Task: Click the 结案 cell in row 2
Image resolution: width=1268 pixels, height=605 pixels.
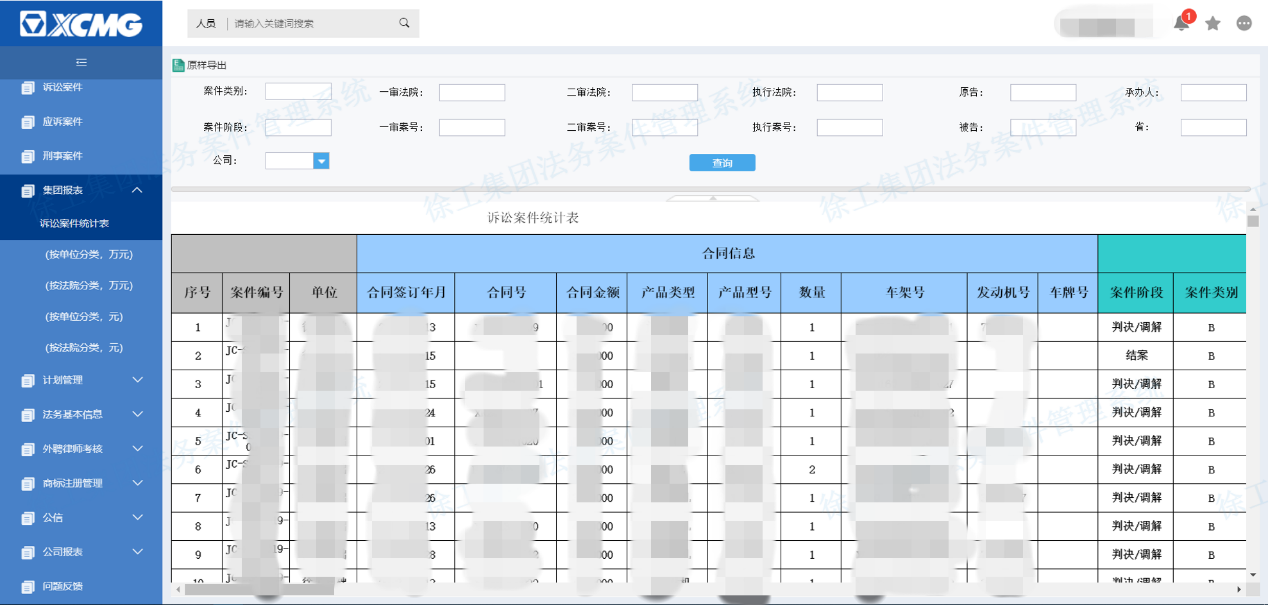Action: tap(1136, 356)
